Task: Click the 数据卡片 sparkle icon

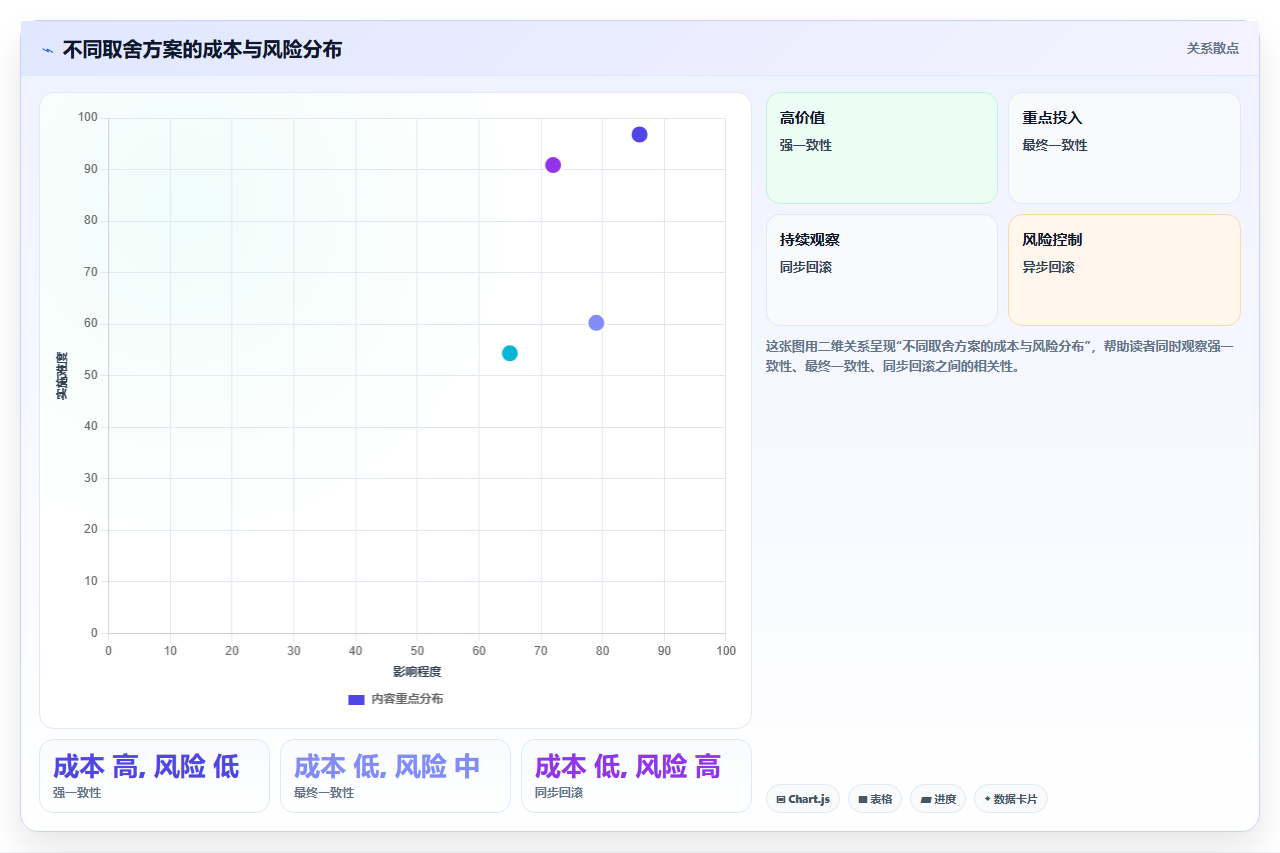Action: pos(987,799)
